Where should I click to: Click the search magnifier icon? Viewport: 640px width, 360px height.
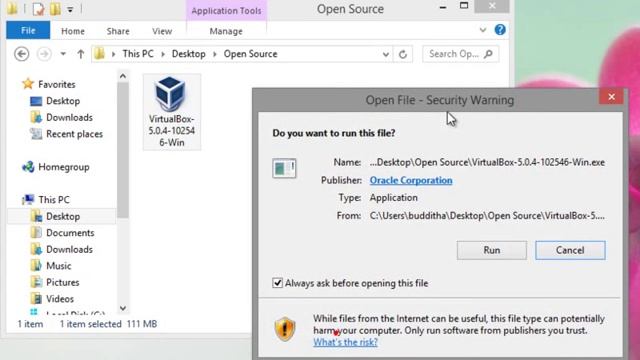pyautogui.click(x=489, y=54)
